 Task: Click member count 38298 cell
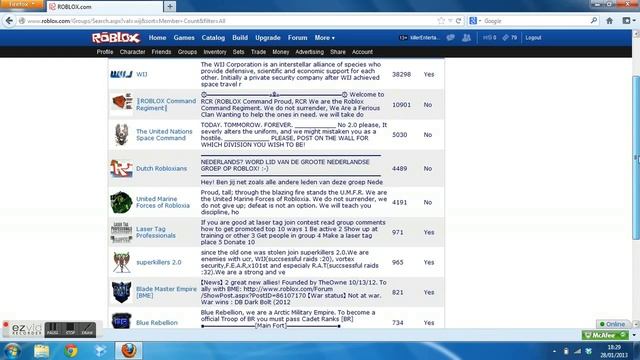[x=401, y=74]
